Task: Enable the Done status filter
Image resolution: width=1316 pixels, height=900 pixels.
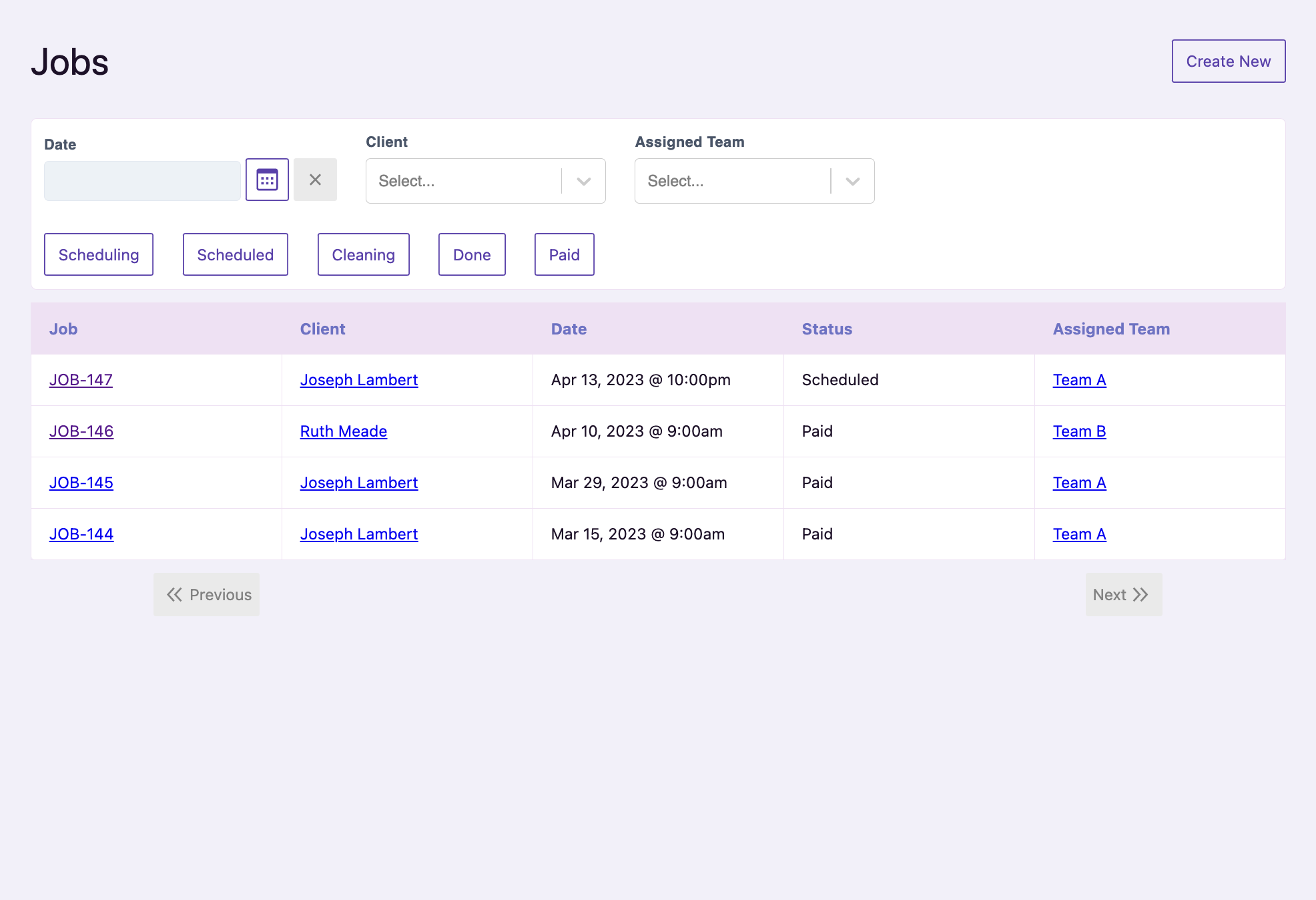Action: (472, 254)
